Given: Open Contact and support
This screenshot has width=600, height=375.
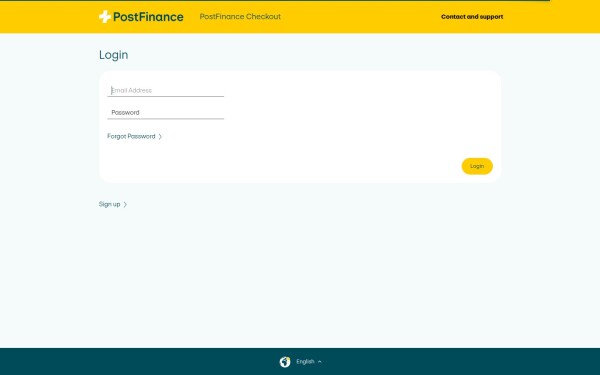Looking at the screenshot, I should pyautogui.click(x=472, y=17).
